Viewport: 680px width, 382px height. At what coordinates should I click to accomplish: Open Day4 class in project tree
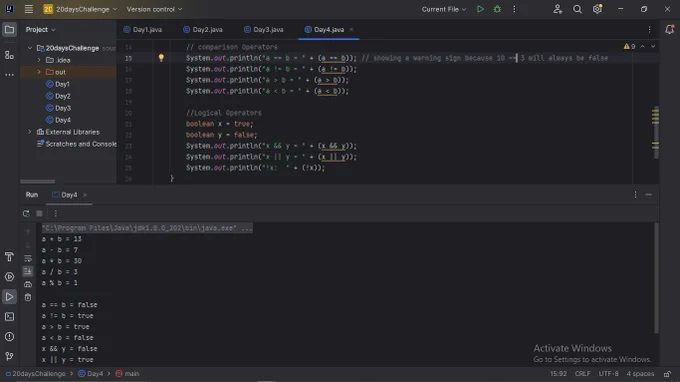(59, 120)
